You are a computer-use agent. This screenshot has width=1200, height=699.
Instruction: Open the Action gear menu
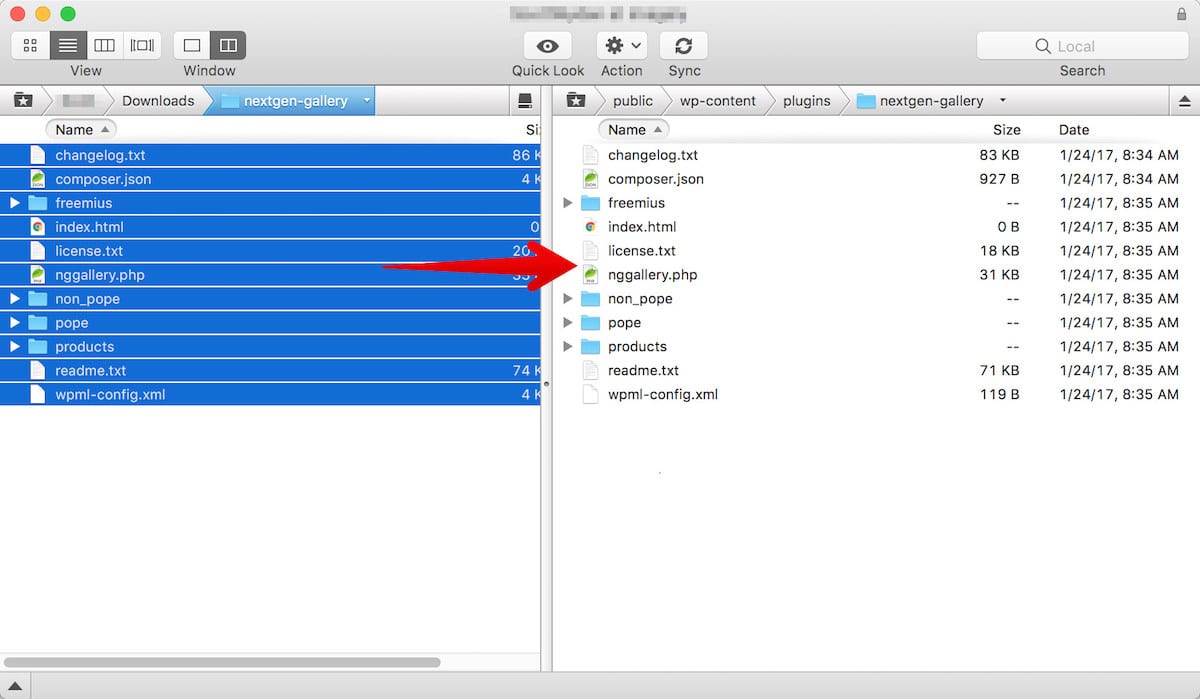pos(622,45)
